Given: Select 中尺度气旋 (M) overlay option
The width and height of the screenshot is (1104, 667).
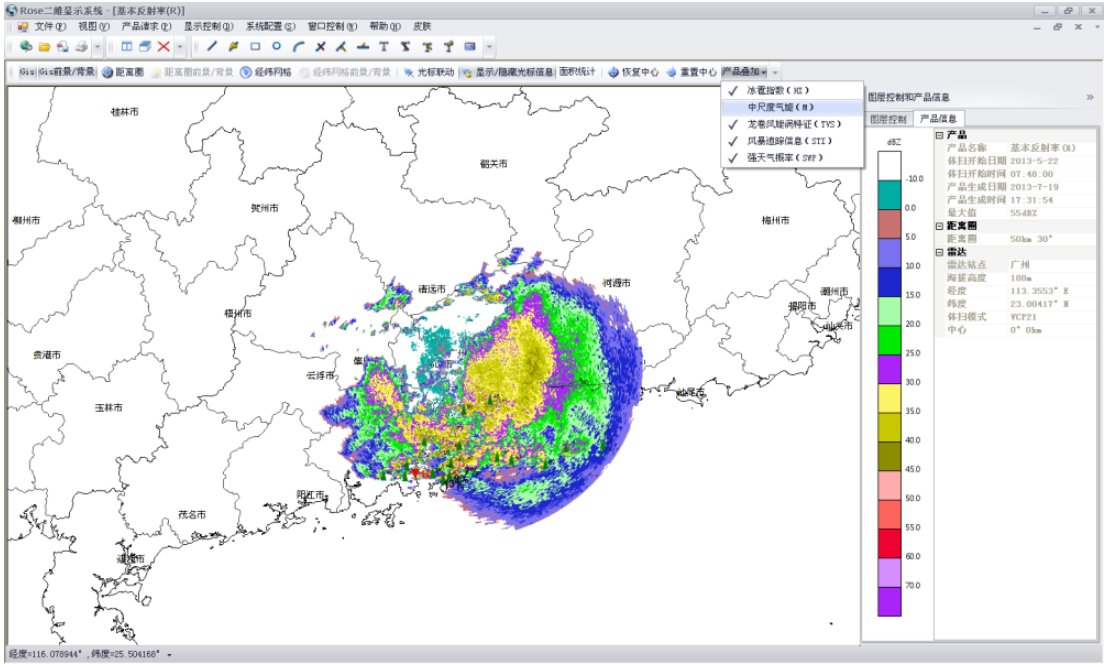Looking at the screenshot, I should click(x=792, y=107).
